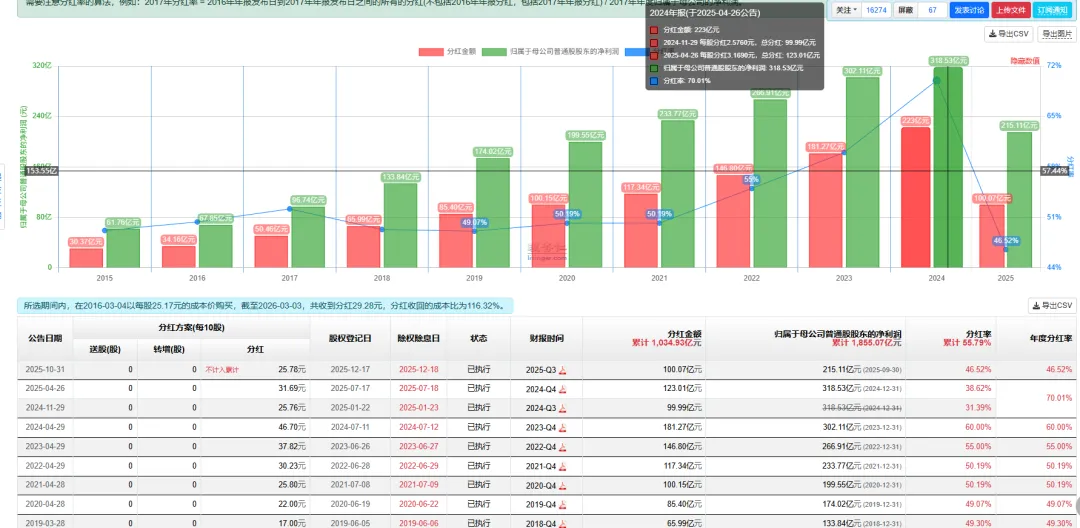Click the 67 blocked count
The image size is (1080, 528).
click(933, 10)
